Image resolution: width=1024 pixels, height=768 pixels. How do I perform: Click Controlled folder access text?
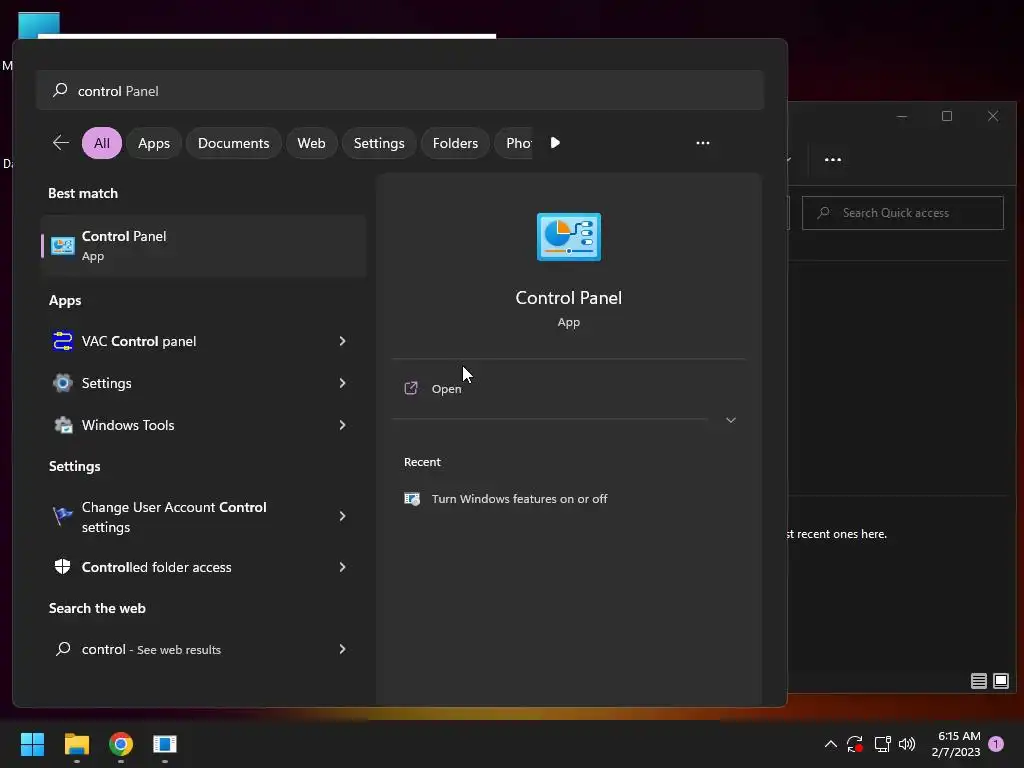coord(157,567)
